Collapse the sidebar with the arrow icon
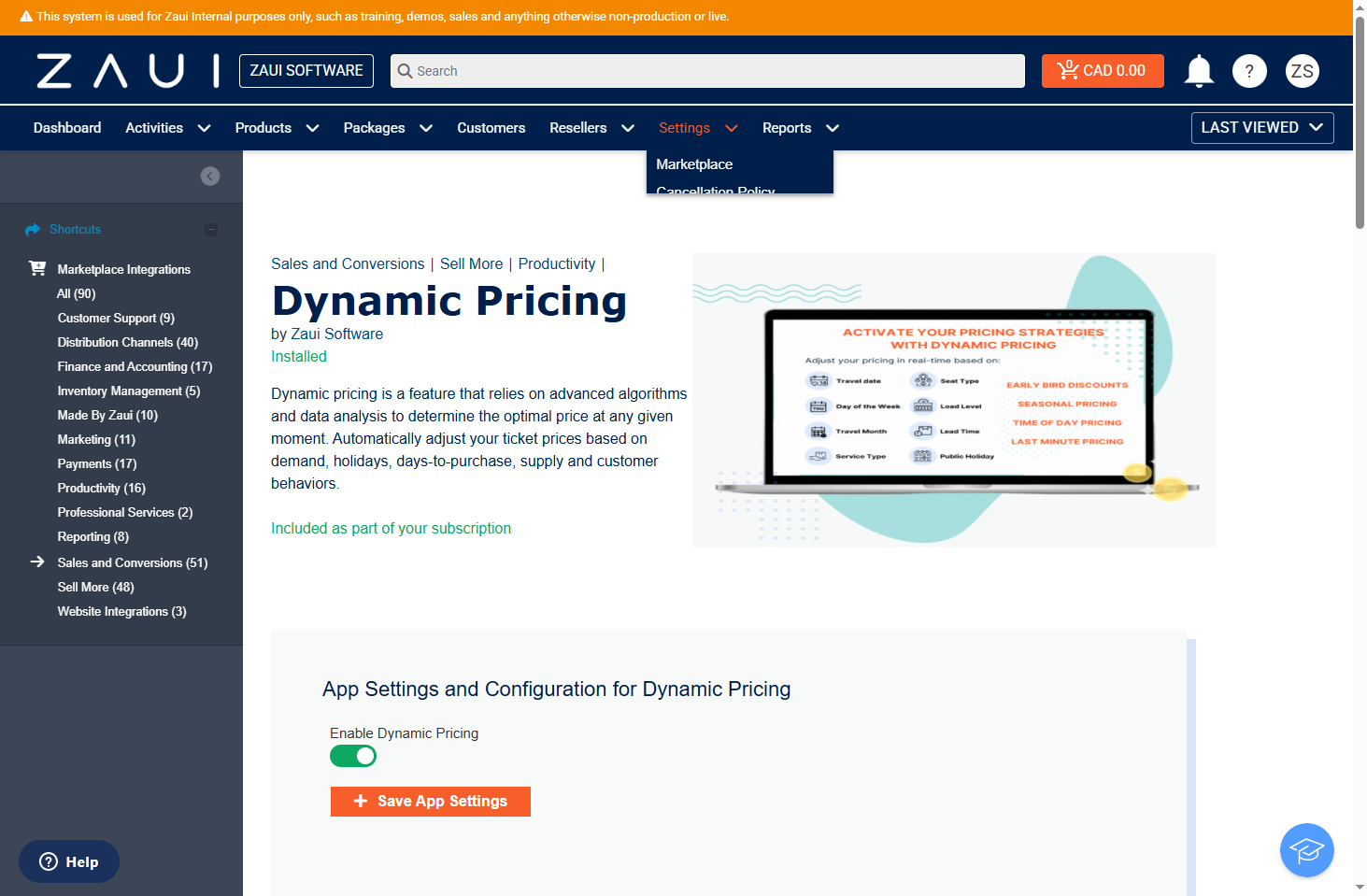The height and width of the screenshot is (896, 1367). (210, 176)
